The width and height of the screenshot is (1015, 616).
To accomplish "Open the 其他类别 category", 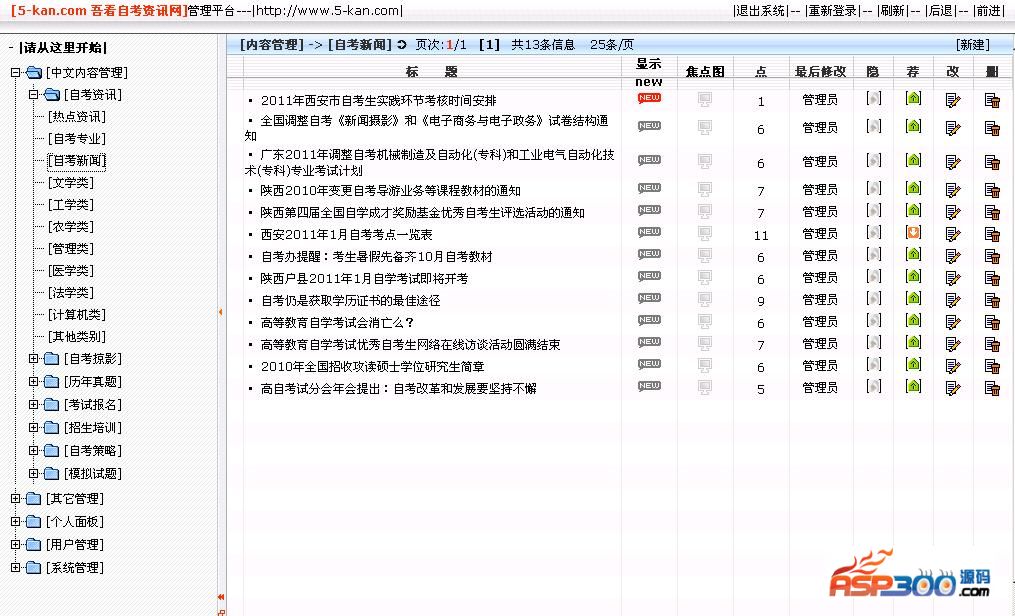I will click(76, 337).
